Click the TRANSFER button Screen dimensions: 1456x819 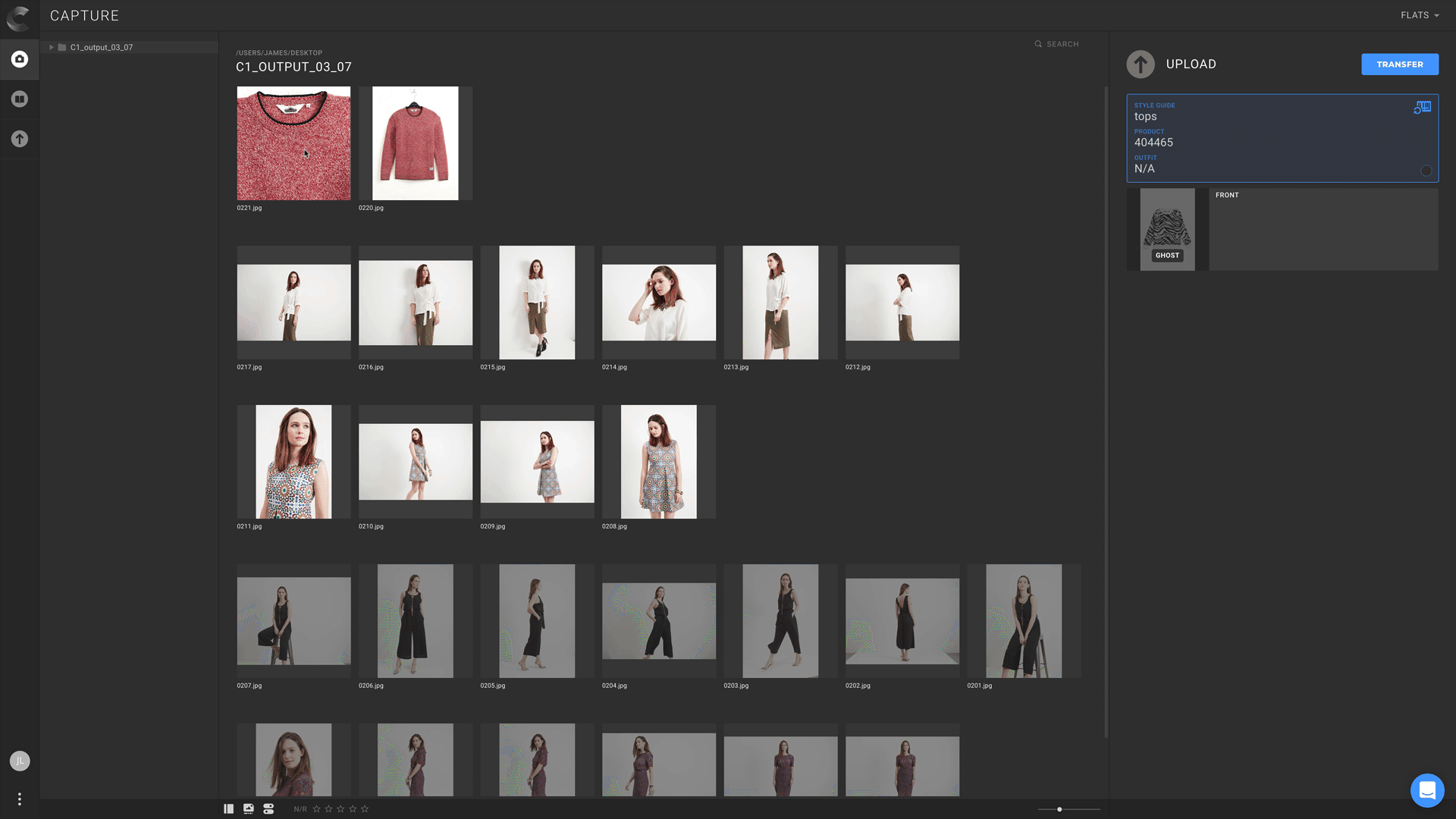tap(1399, 64)
